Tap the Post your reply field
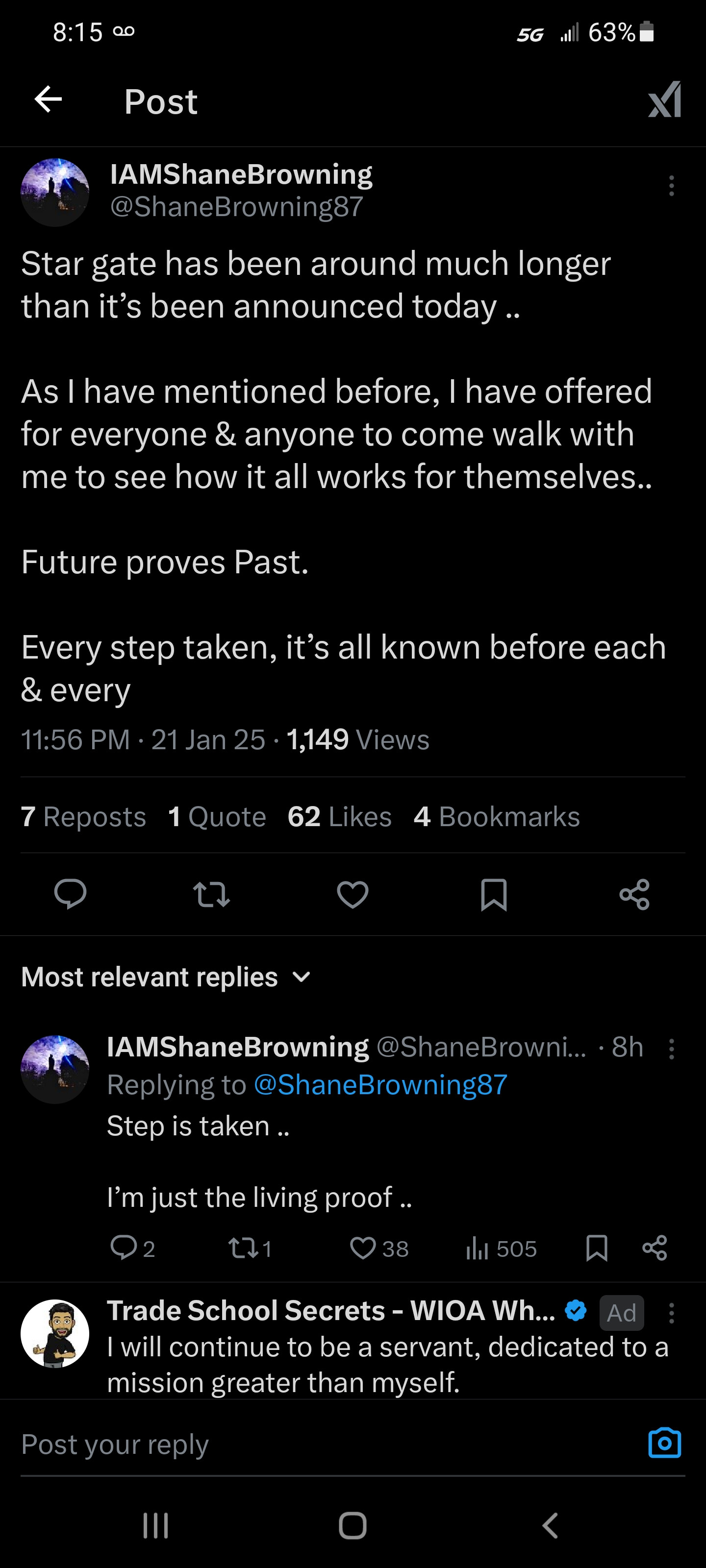The height and width of the screenshot is (1568, 706). [x=304, y=1444]
